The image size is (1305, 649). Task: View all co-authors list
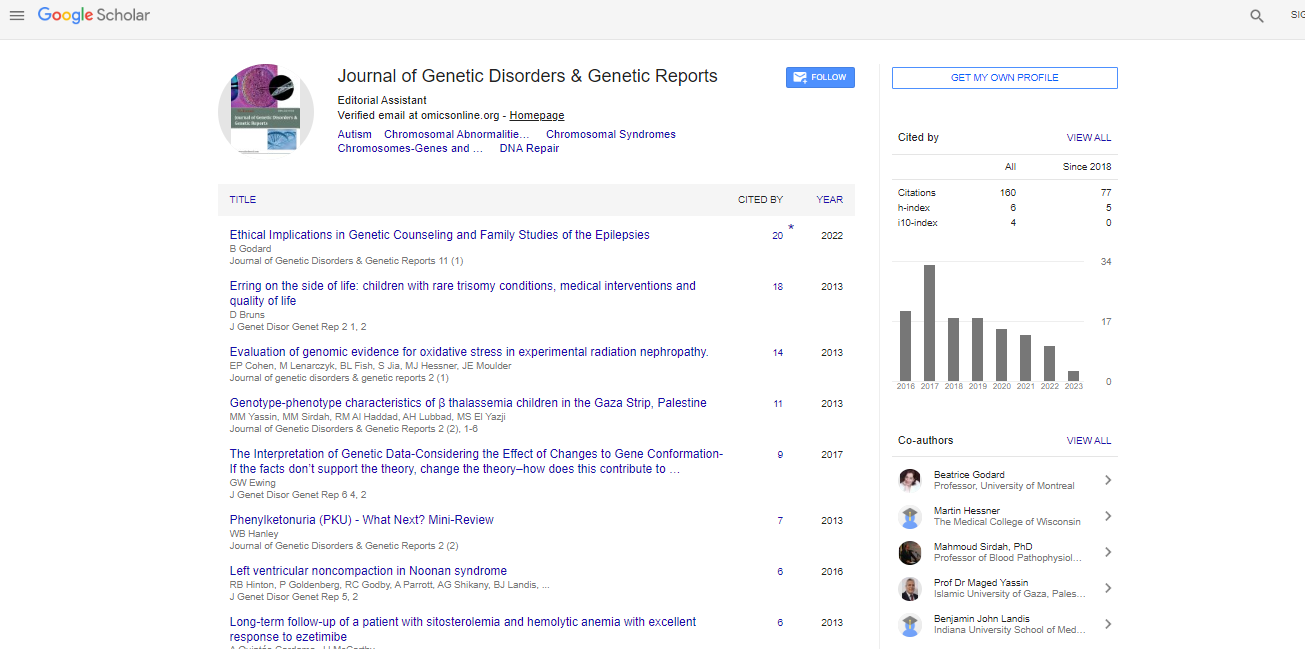1089,441
